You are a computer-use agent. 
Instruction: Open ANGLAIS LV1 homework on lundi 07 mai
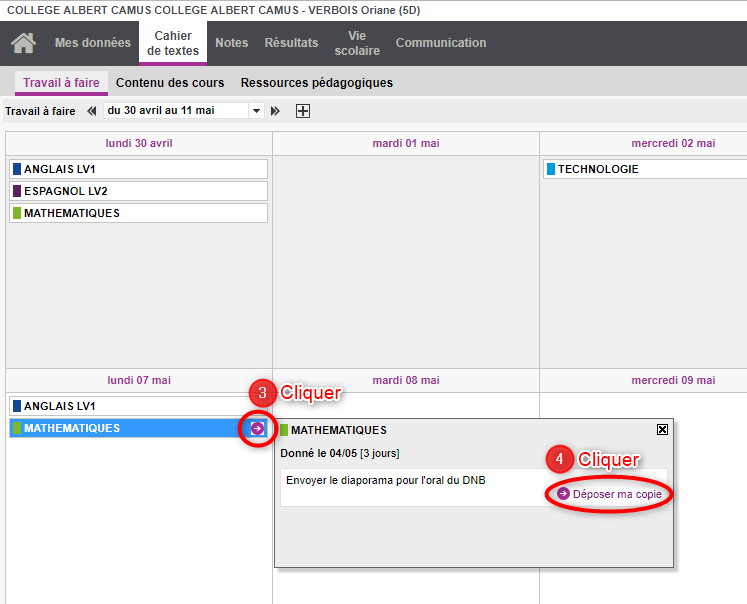(x=138, y=406)
